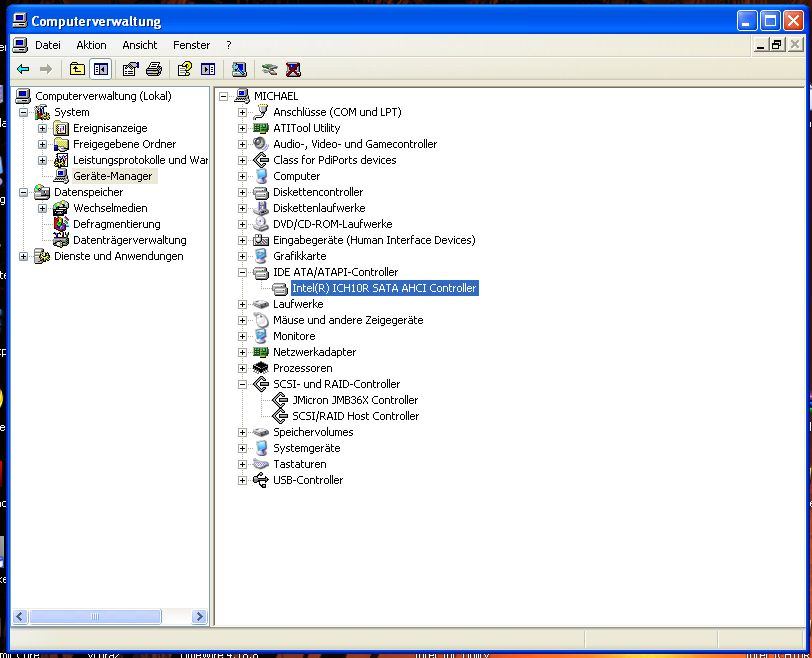
Task: Open the Properties toolbar icon
Action: pos(130,69)
